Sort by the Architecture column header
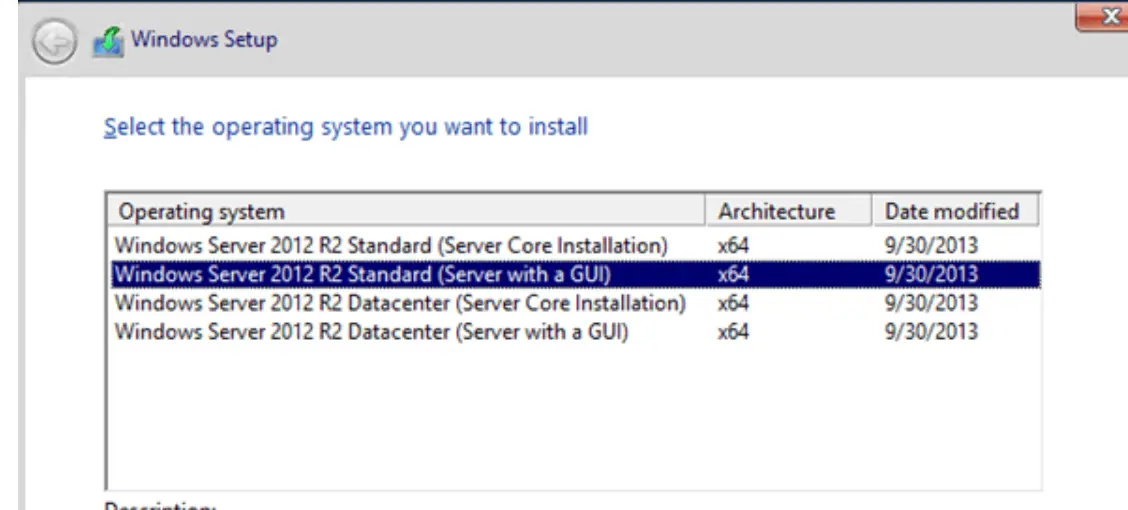1128x510 pixels. 776,211
